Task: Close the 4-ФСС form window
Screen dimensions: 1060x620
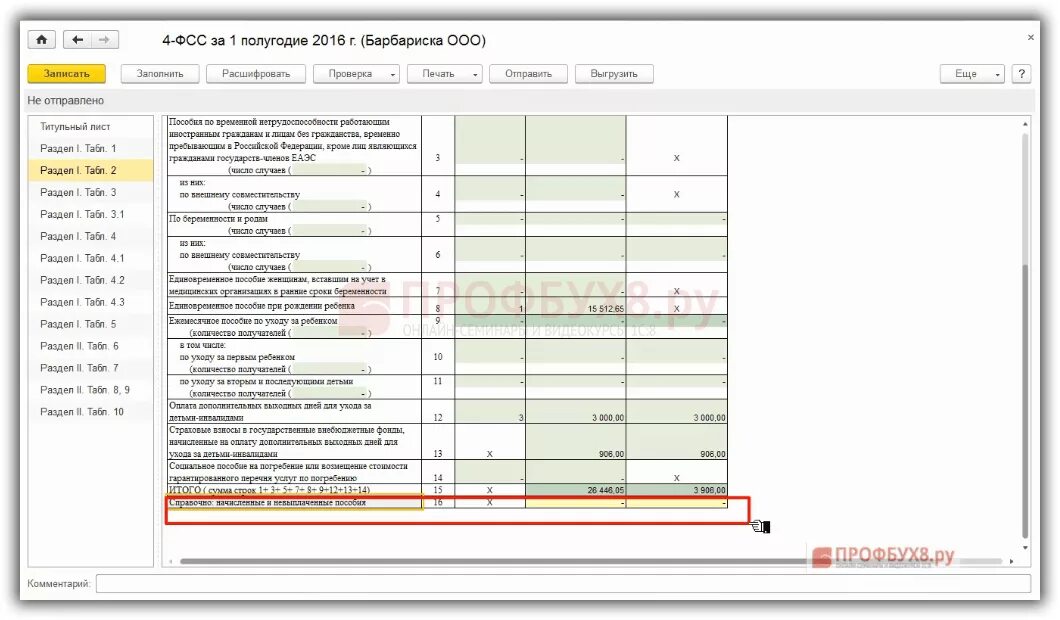Action: 1030,36
